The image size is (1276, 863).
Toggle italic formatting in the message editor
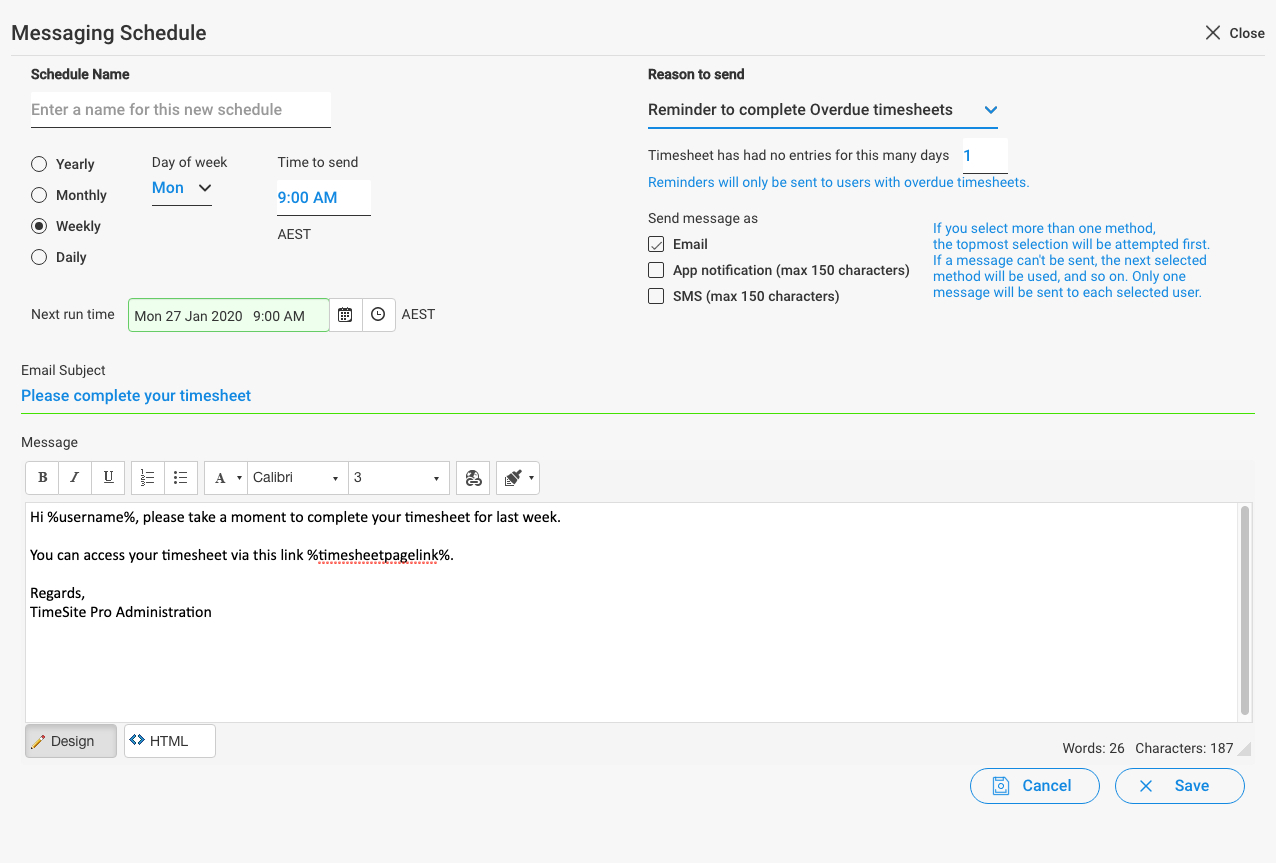point(75,478)
